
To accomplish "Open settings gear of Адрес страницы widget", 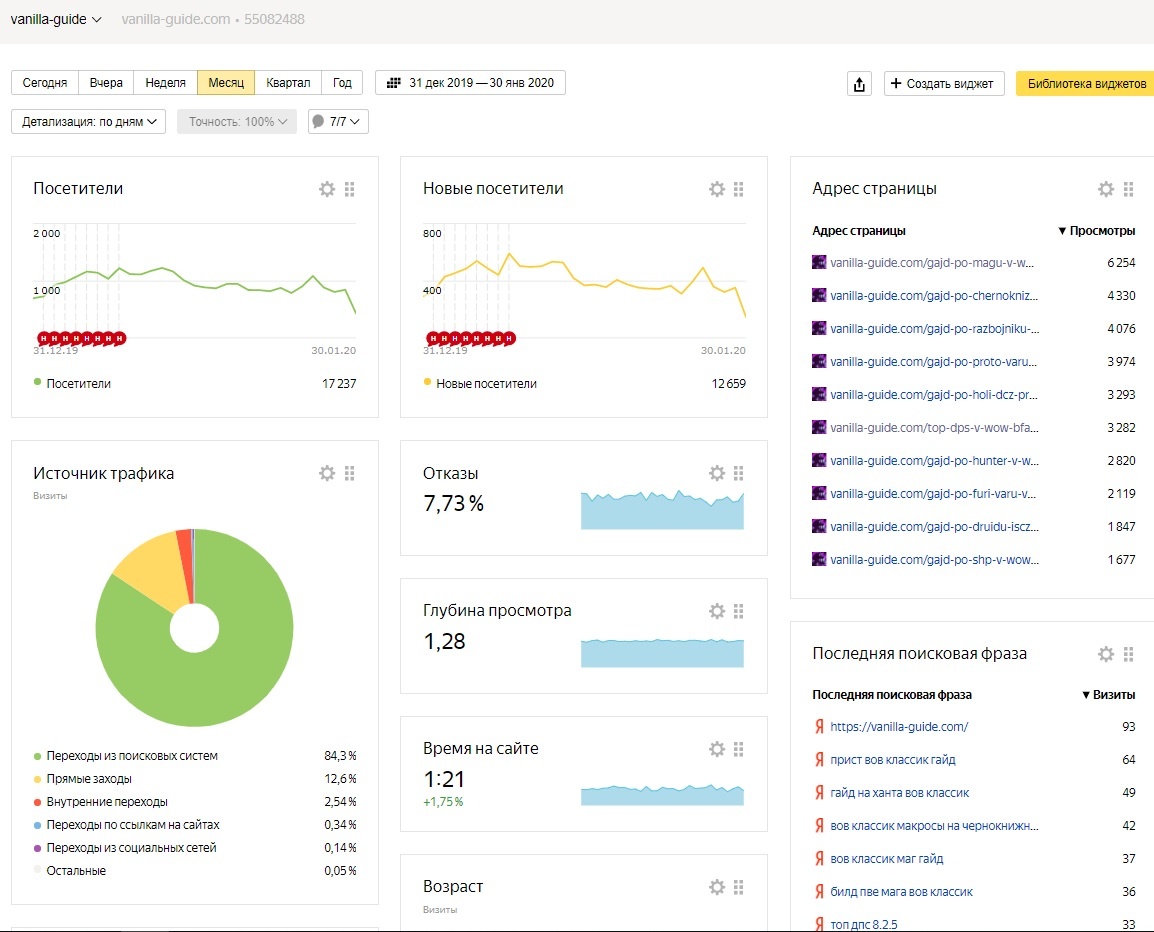I will pos(1105,189).
